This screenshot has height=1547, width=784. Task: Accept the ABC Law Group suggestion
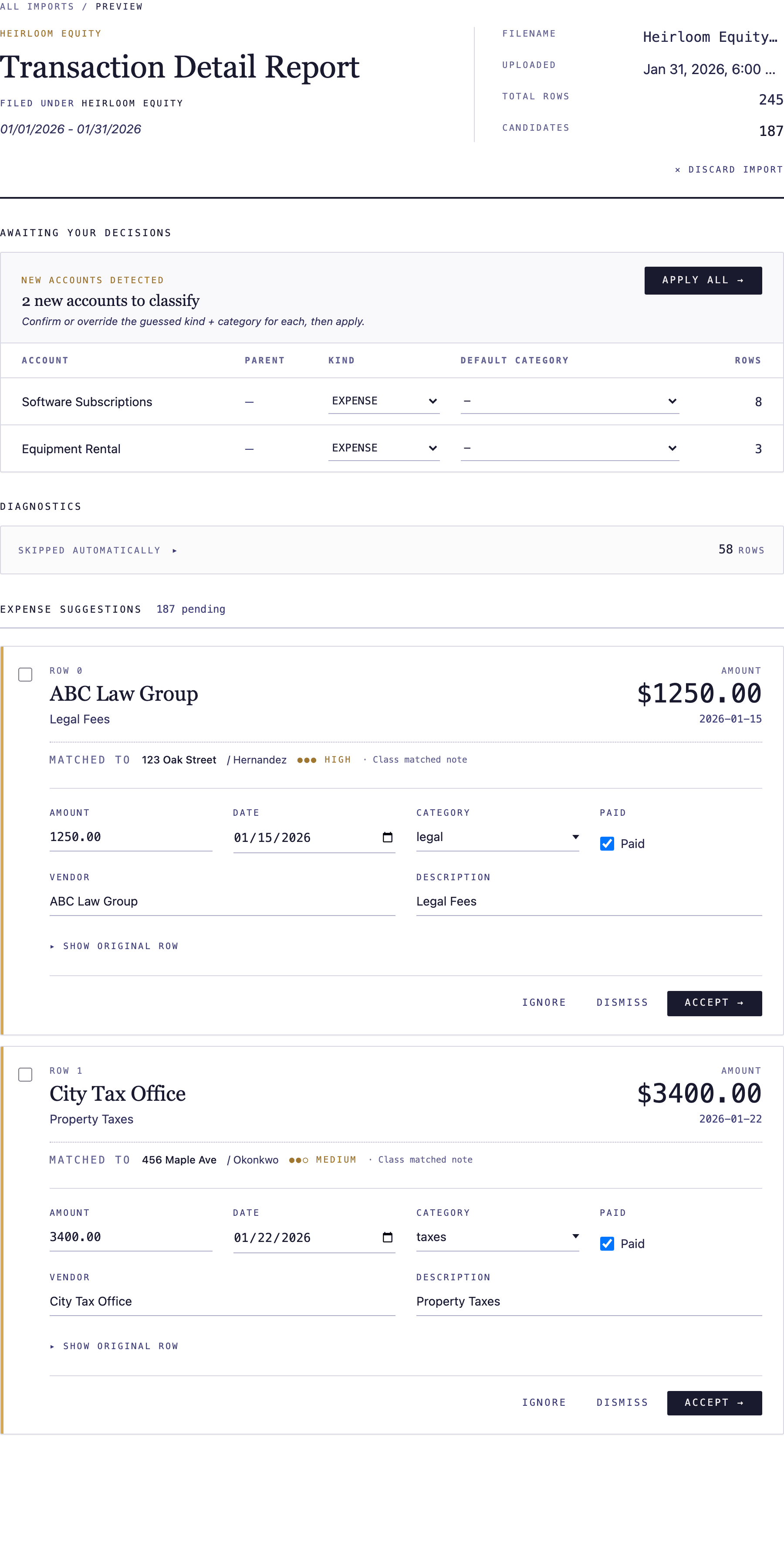coord(714,1003)
